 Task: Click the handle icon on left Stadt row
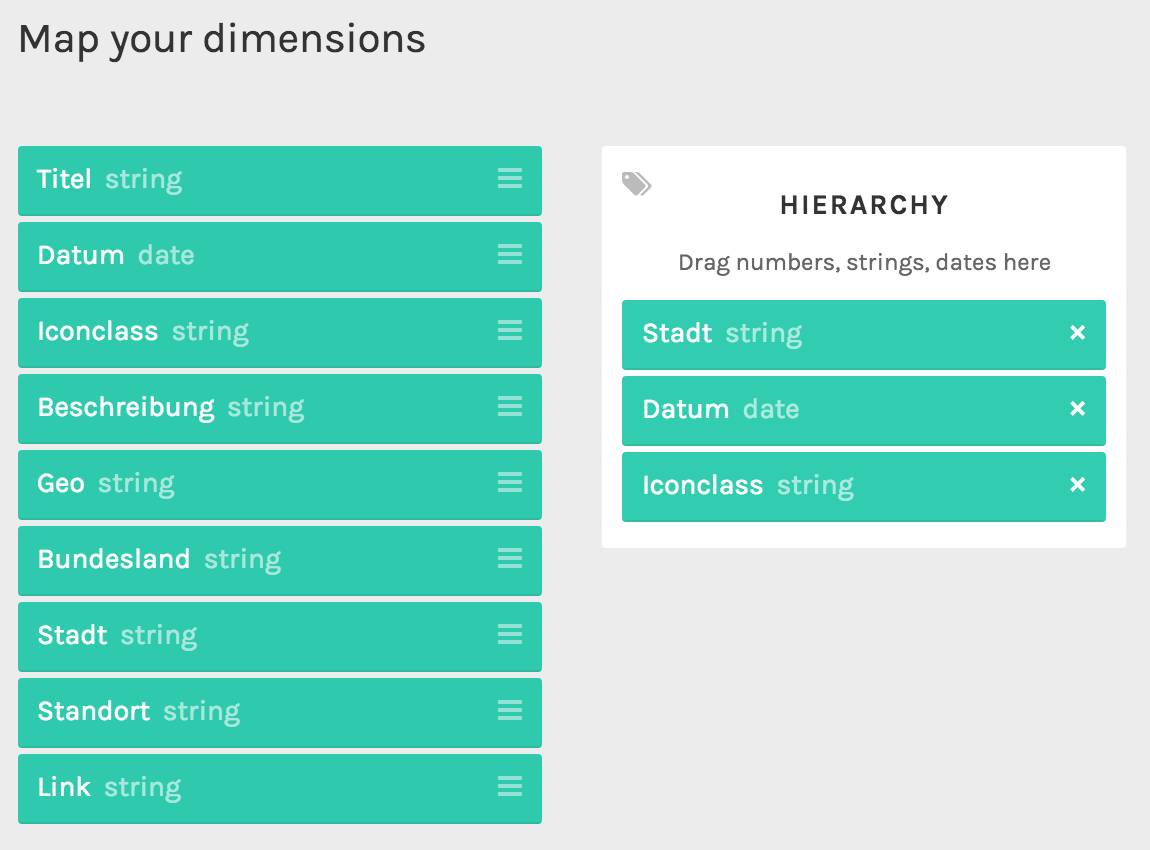(510, 634)
